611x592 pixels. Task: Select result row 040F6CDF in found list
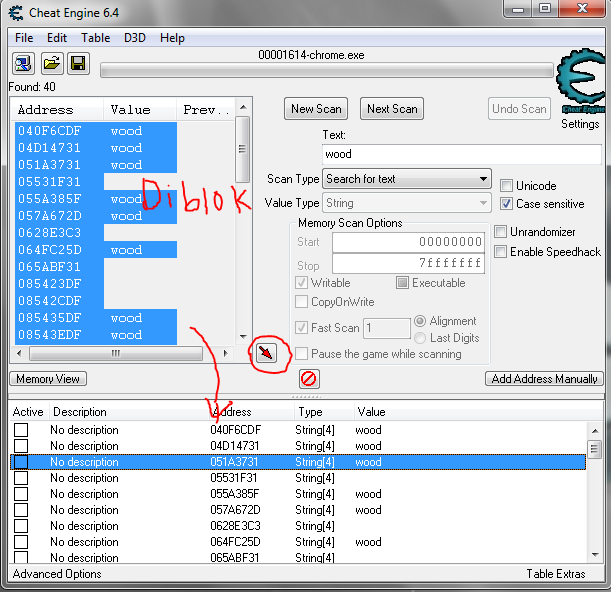96,131
